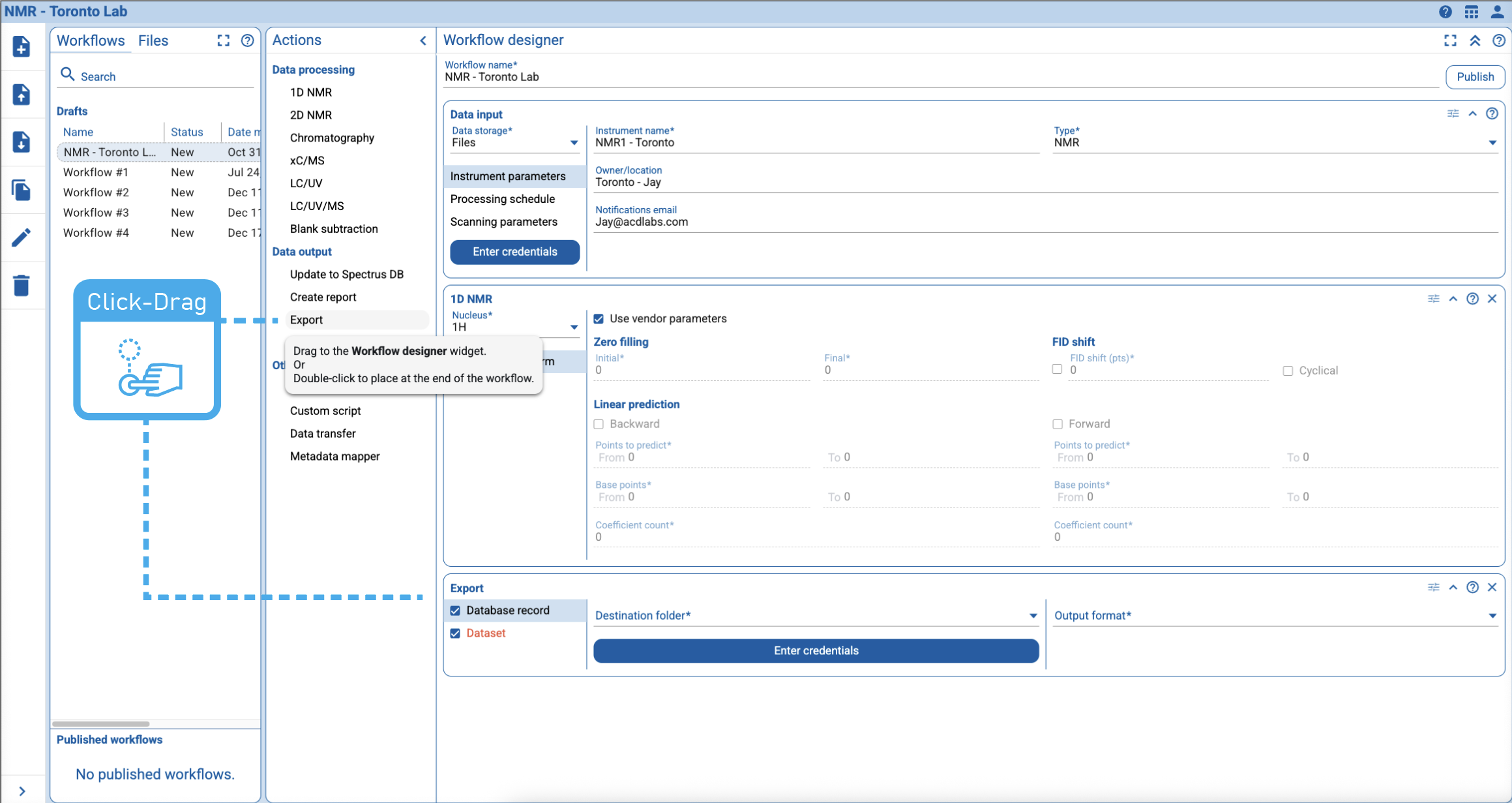
Task: Collapse the Data input section
Action: (x=1473, y=114)
